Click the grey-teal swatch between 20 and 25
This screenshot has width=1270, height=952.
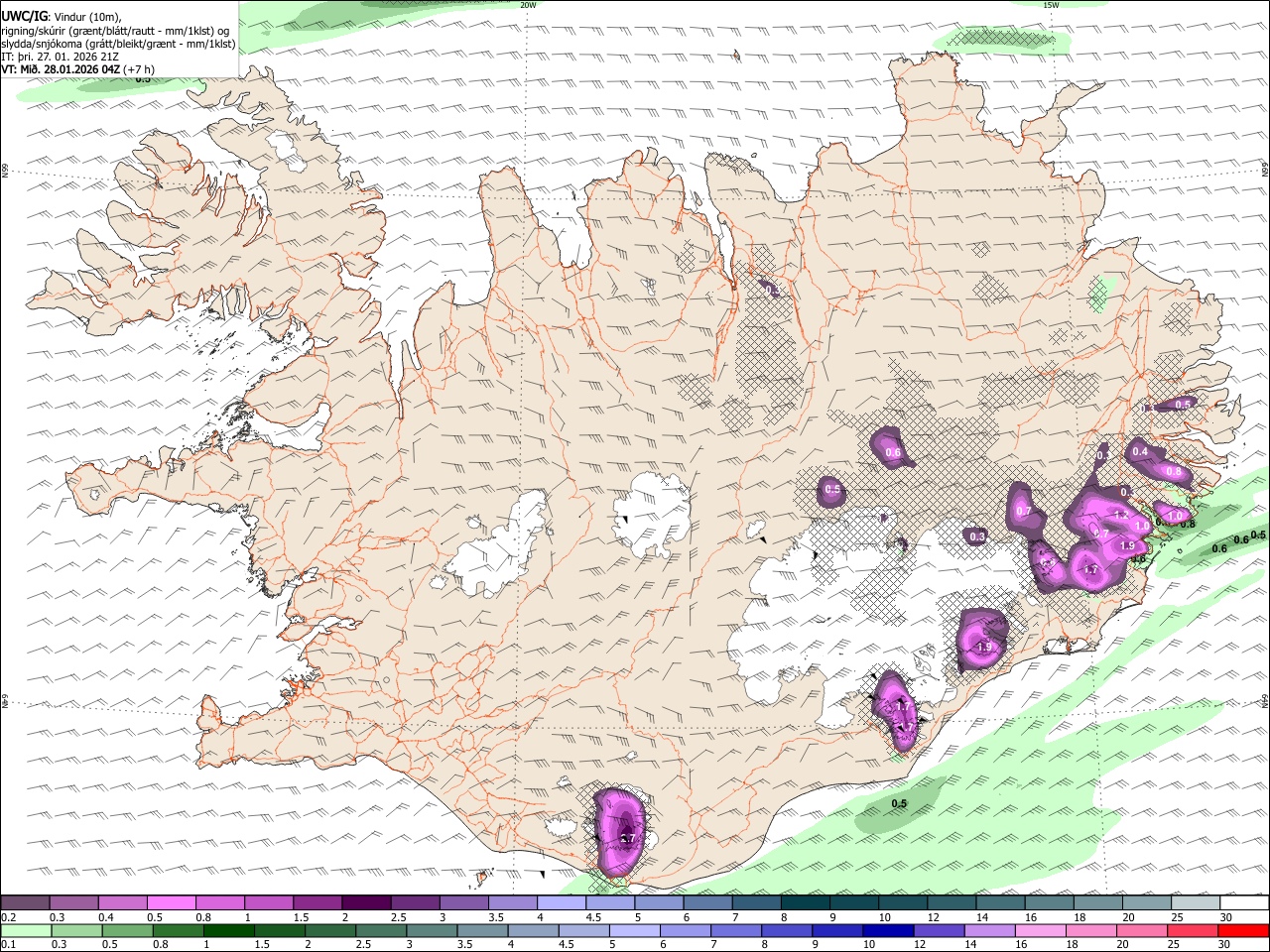[1148, 903]
